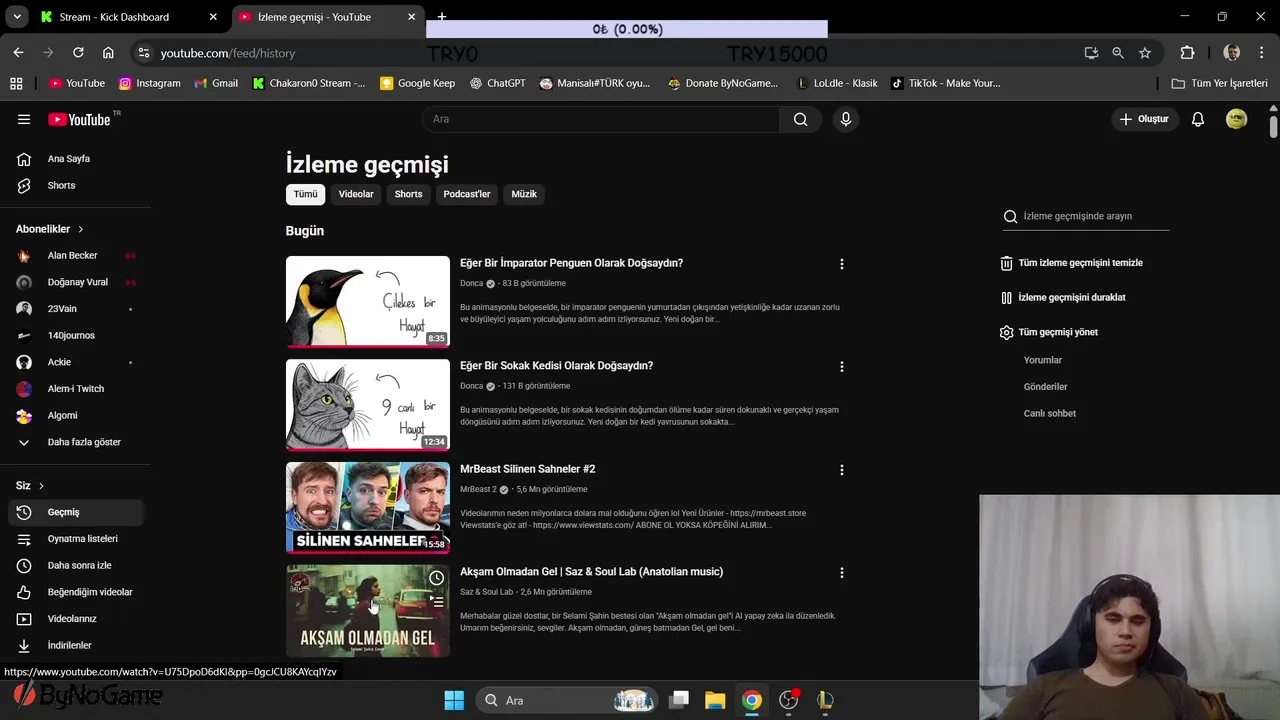The image size is (1280, 720).
Task: Open more options for penguin video
Action: coord(841,264)
